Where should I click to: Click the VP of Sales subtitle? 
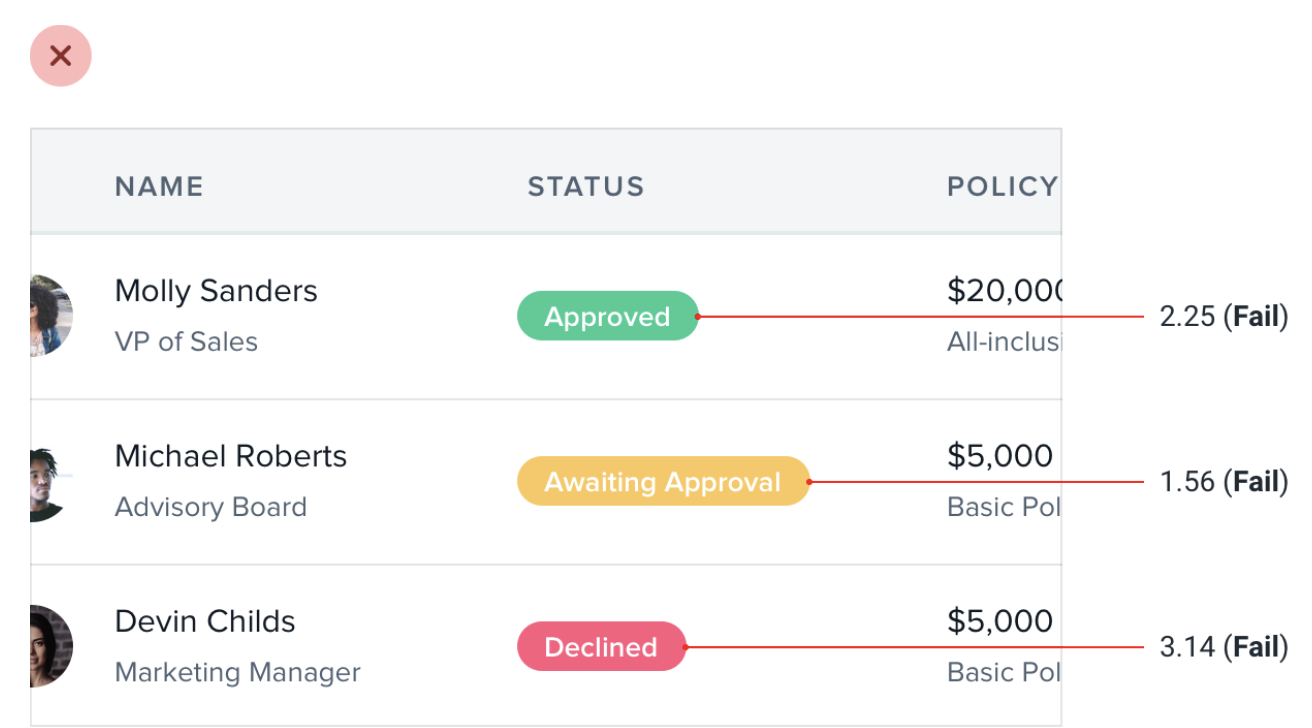pos(186,342)
